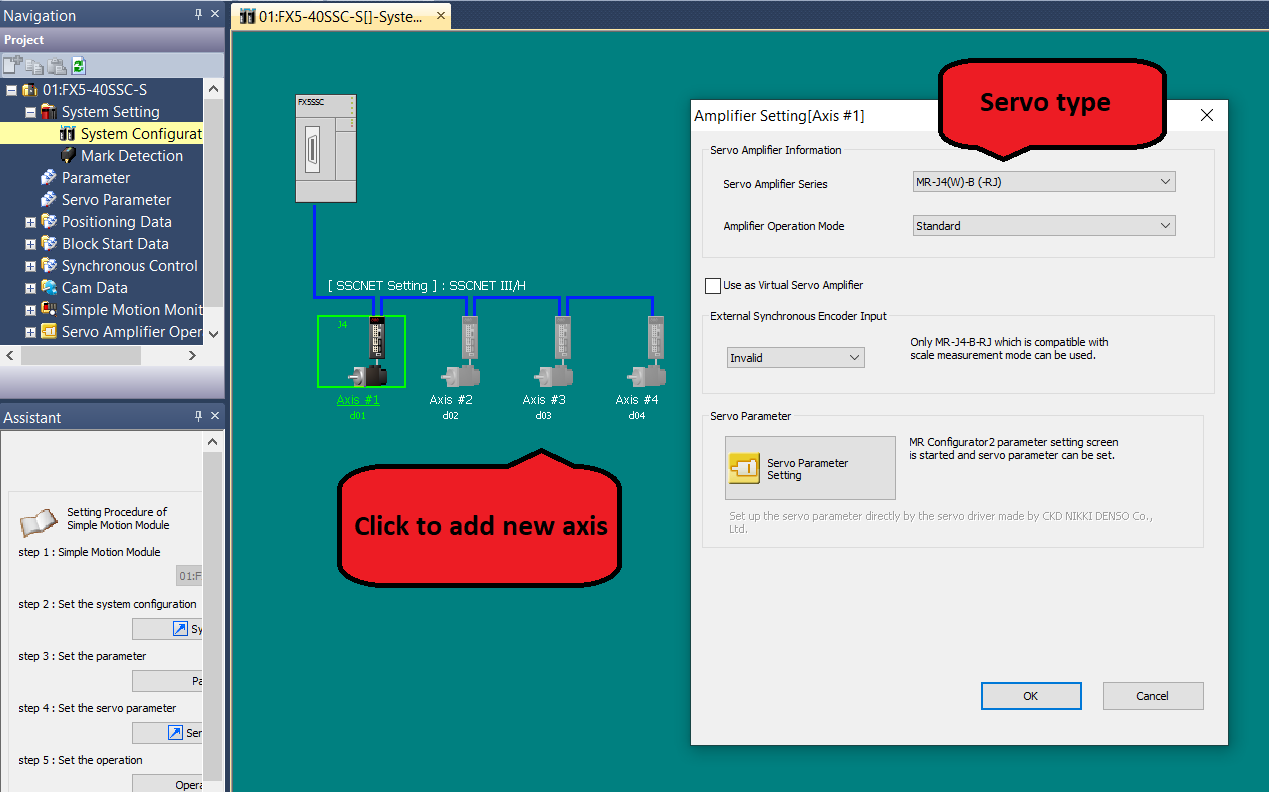The width and height of the screenshot is (1269, 792).
Task: Click the System Setting folder icon
Action: pyautogui.click(x=49, y=112)
